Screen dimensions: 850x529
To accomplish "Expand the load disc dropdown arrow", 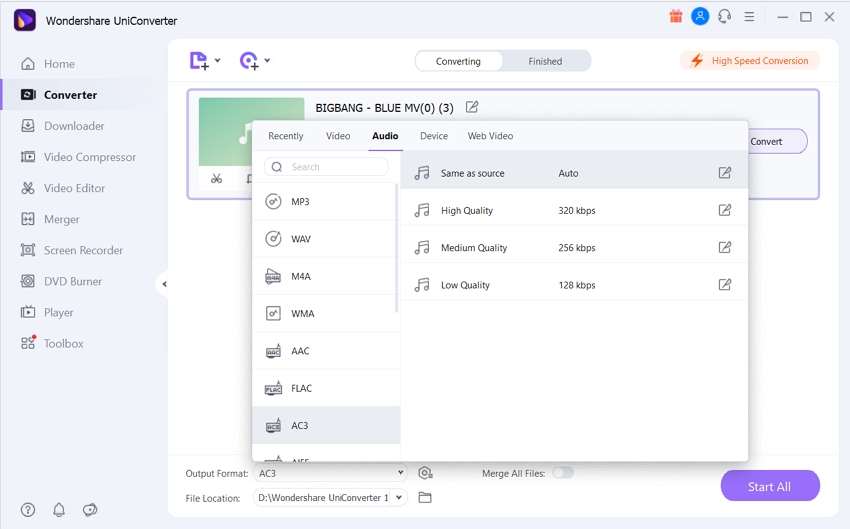I will [267, 60].
